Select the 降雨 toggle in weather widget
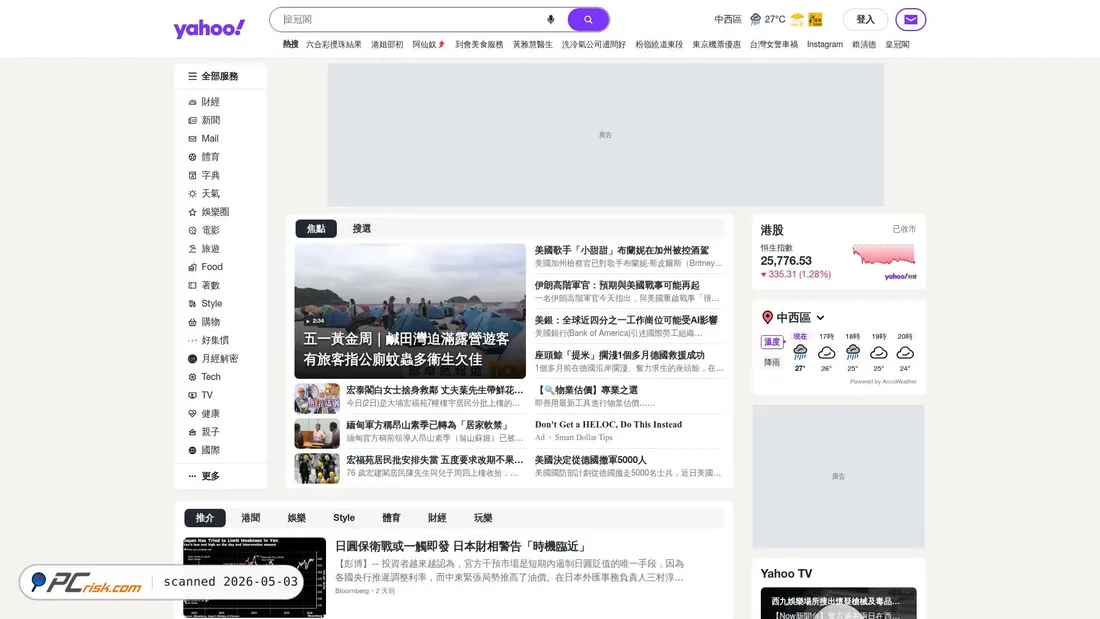1100x619 pixels. click(772, 362)
